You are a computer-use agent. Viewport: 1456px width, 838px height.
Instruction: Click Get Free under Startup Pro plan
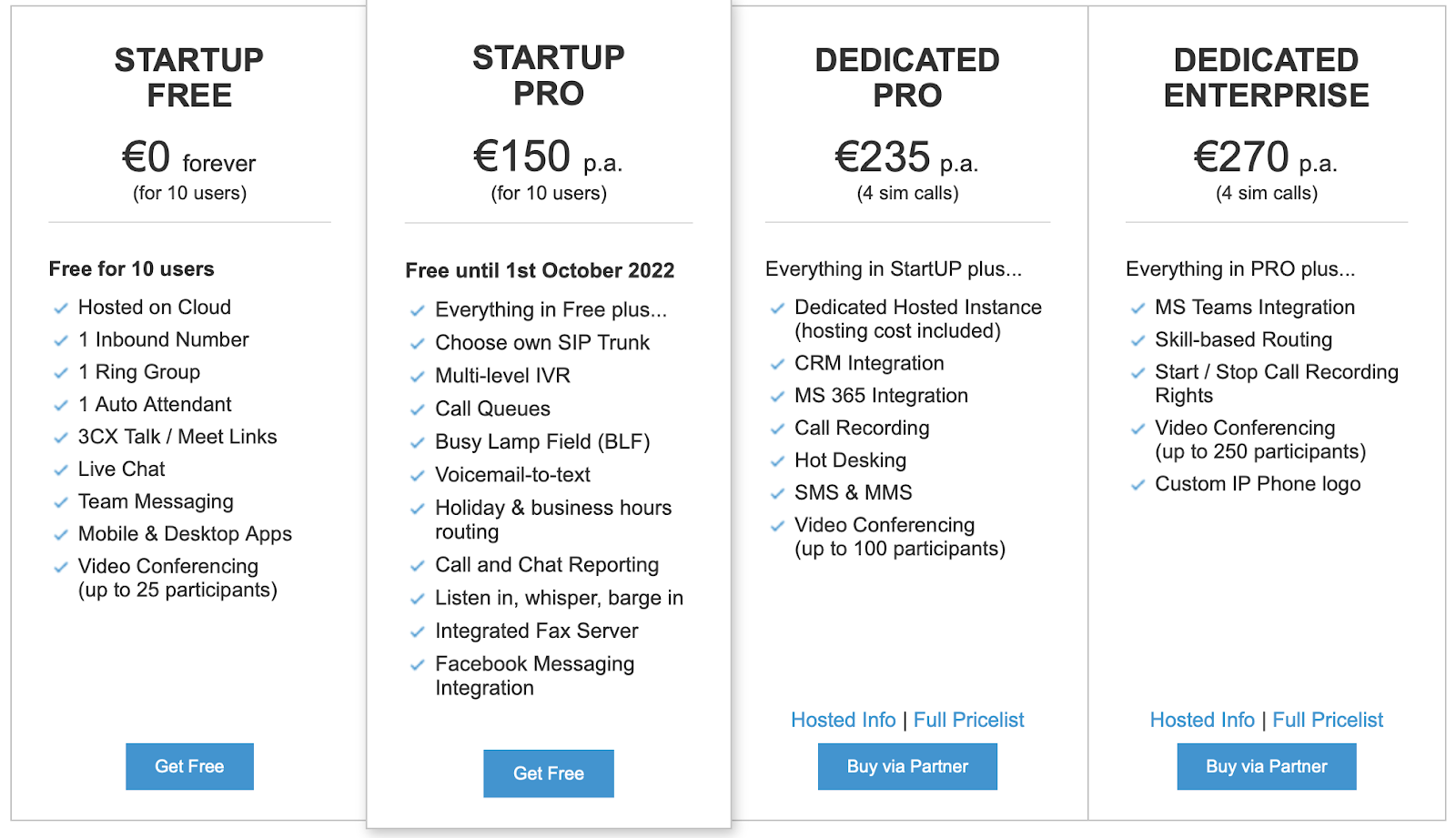[549, 773]
